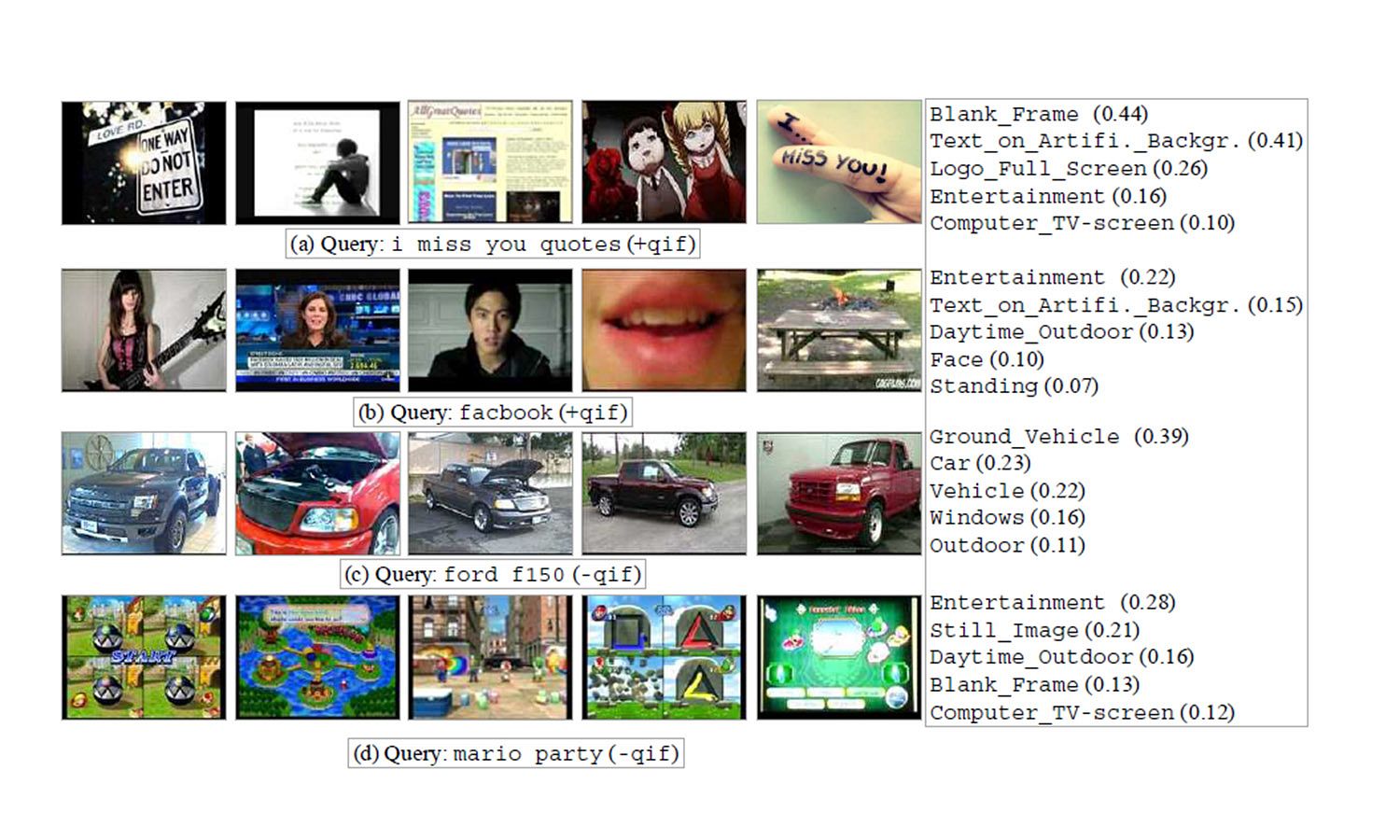Screen dimensions: 1400x840
Task: Click the dark blue Ford Raptor thumbnail
Action: tap(144, 494)
